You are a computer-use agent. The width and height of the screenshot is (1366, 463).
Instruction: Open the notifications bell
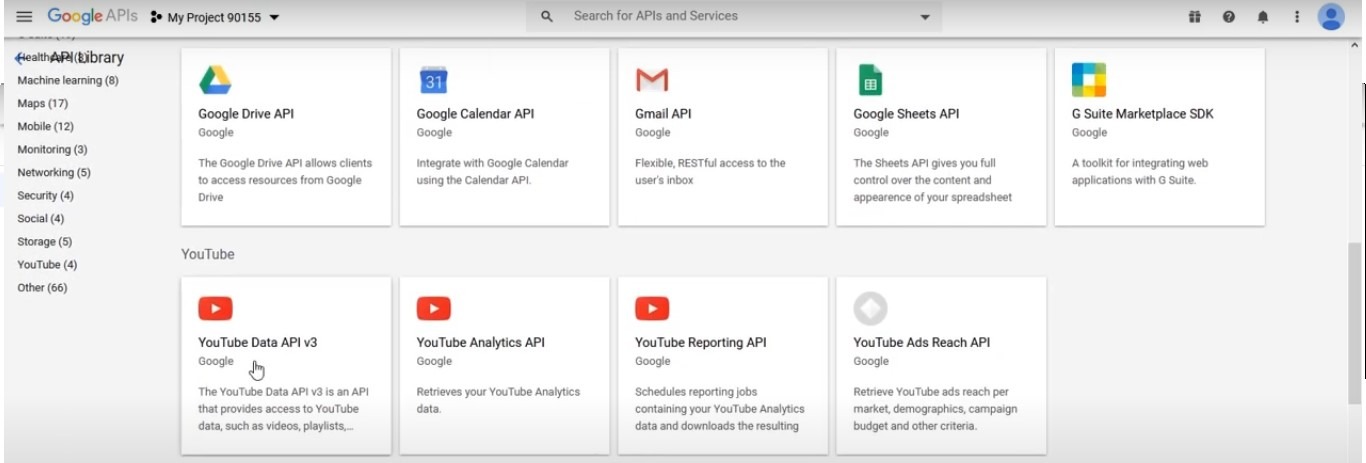pyautogui.click(x=1262, y=17)
